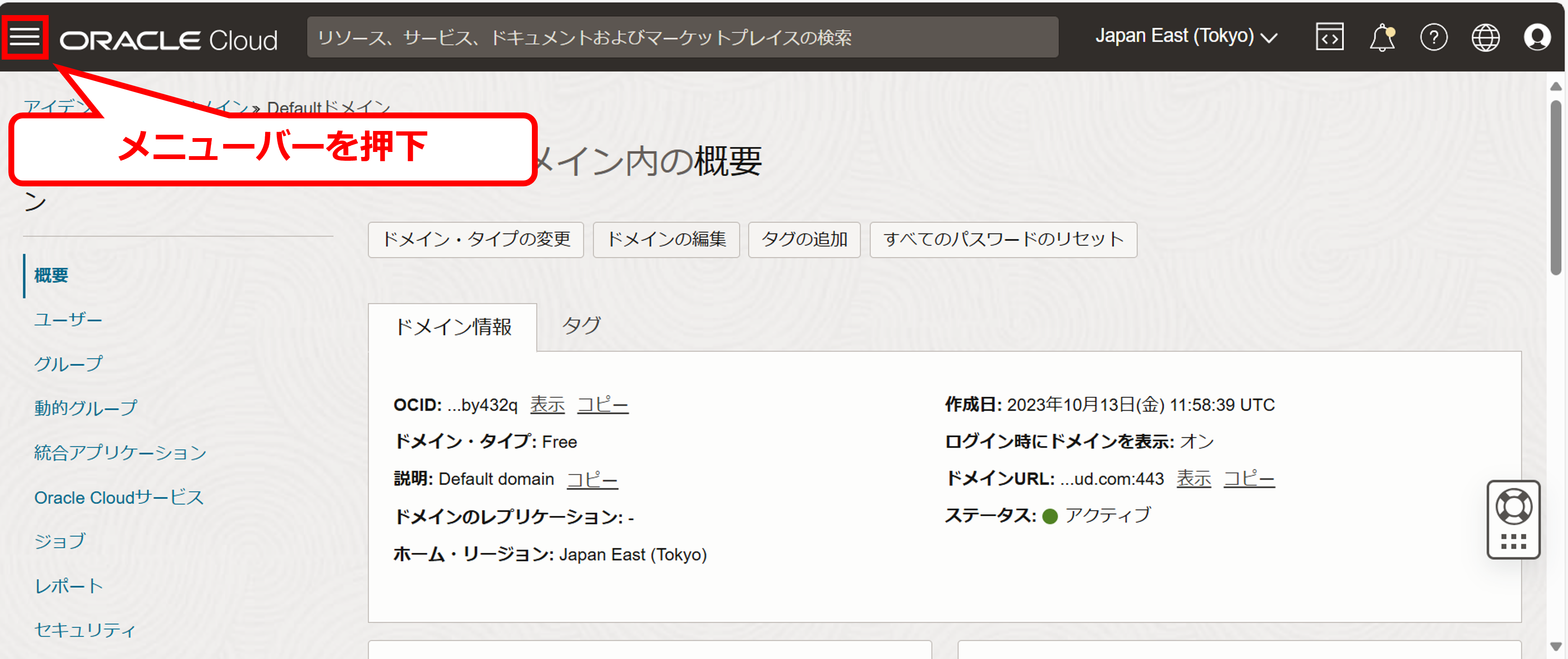The image size is (1568, 659).
Task: Show the full domain URL via 表示 link
Action: pyautogui.click(x=1193, y=479)
